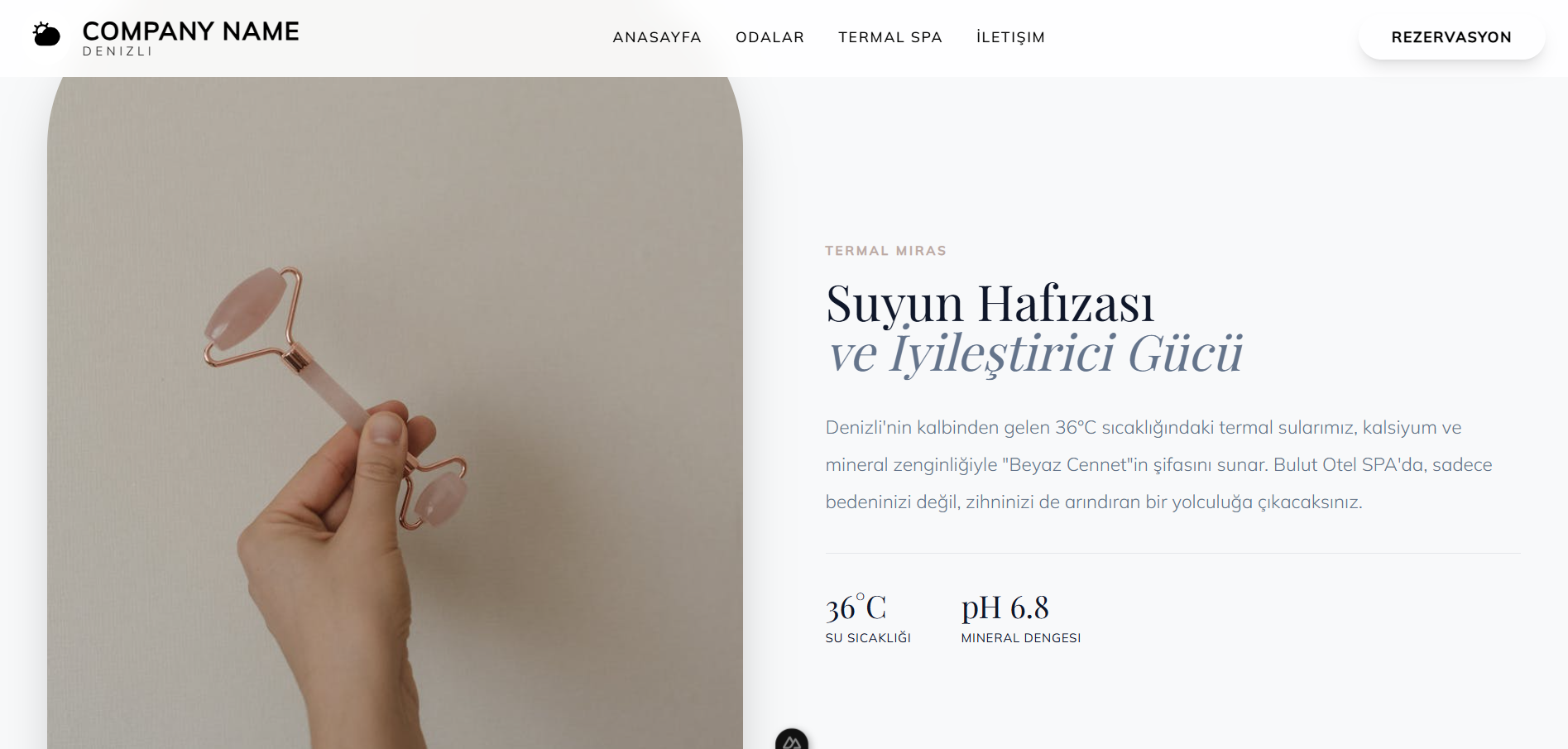The height and width of the screenshot is (749, 1568).
Task: Click the SU SICAKLIĞI label
Action: [x=868, y=638]
